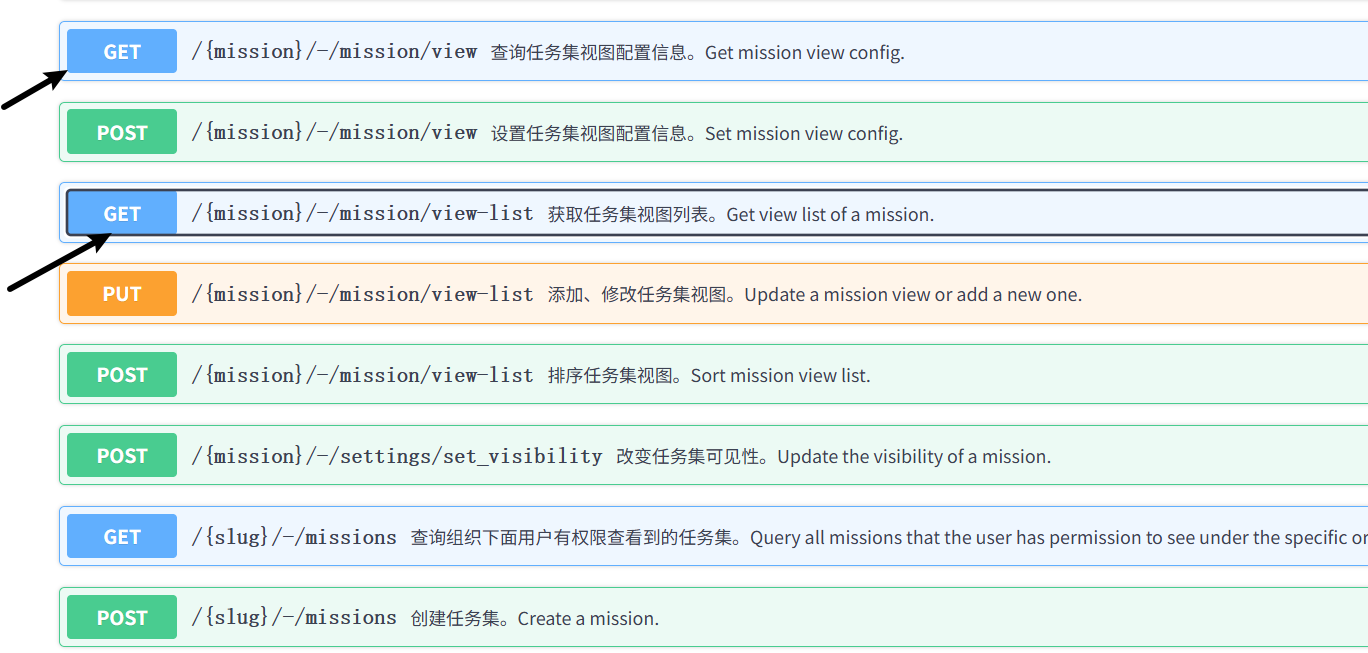Click the POST badge for Set mission view config
This screenshot has width=1368, height=653.
[x=121, y=133]
